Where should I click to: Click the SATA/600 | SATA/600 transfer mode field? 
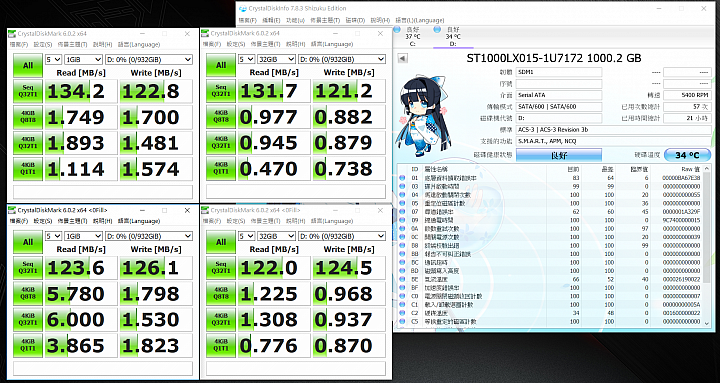coord(558,107)
